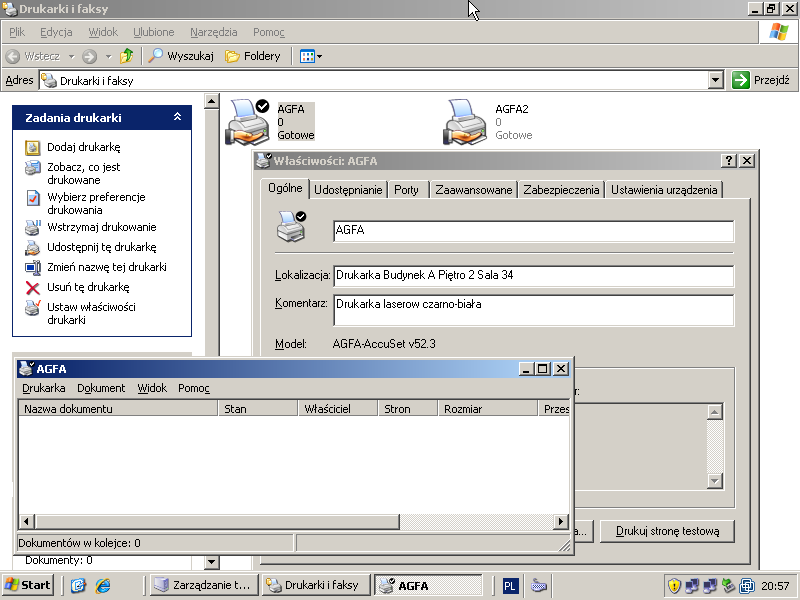Click the help question mark in Właściwości dialog
This screenshot has width=800, height=600.
(729, 161)
